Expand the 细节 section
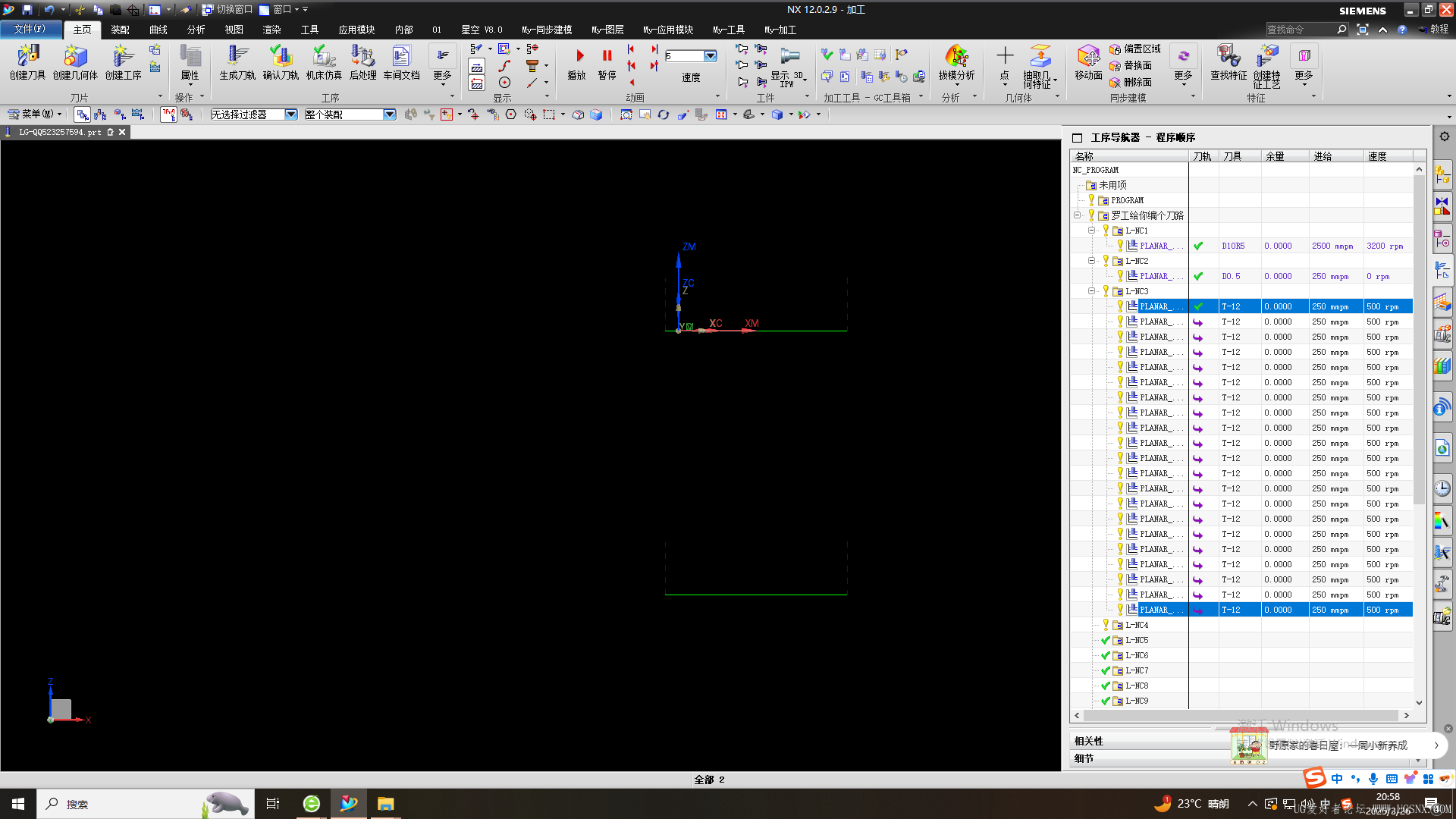The width and height of the screenshot is (1456, 819). tap(1084, 758)
